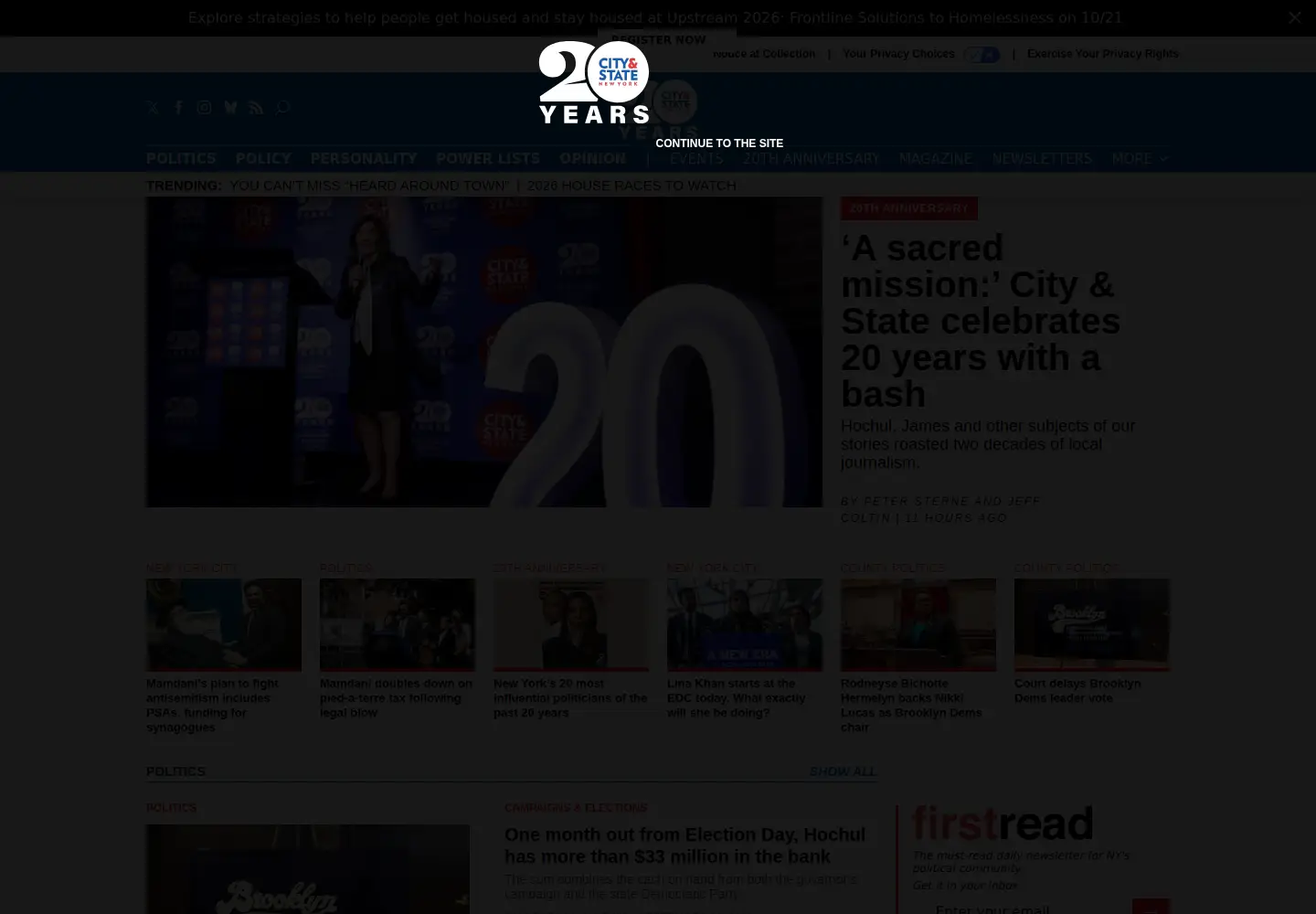Open the anniversary bash hero photo
This screenshot has width=1316, height=914.
tap(484, 352)
